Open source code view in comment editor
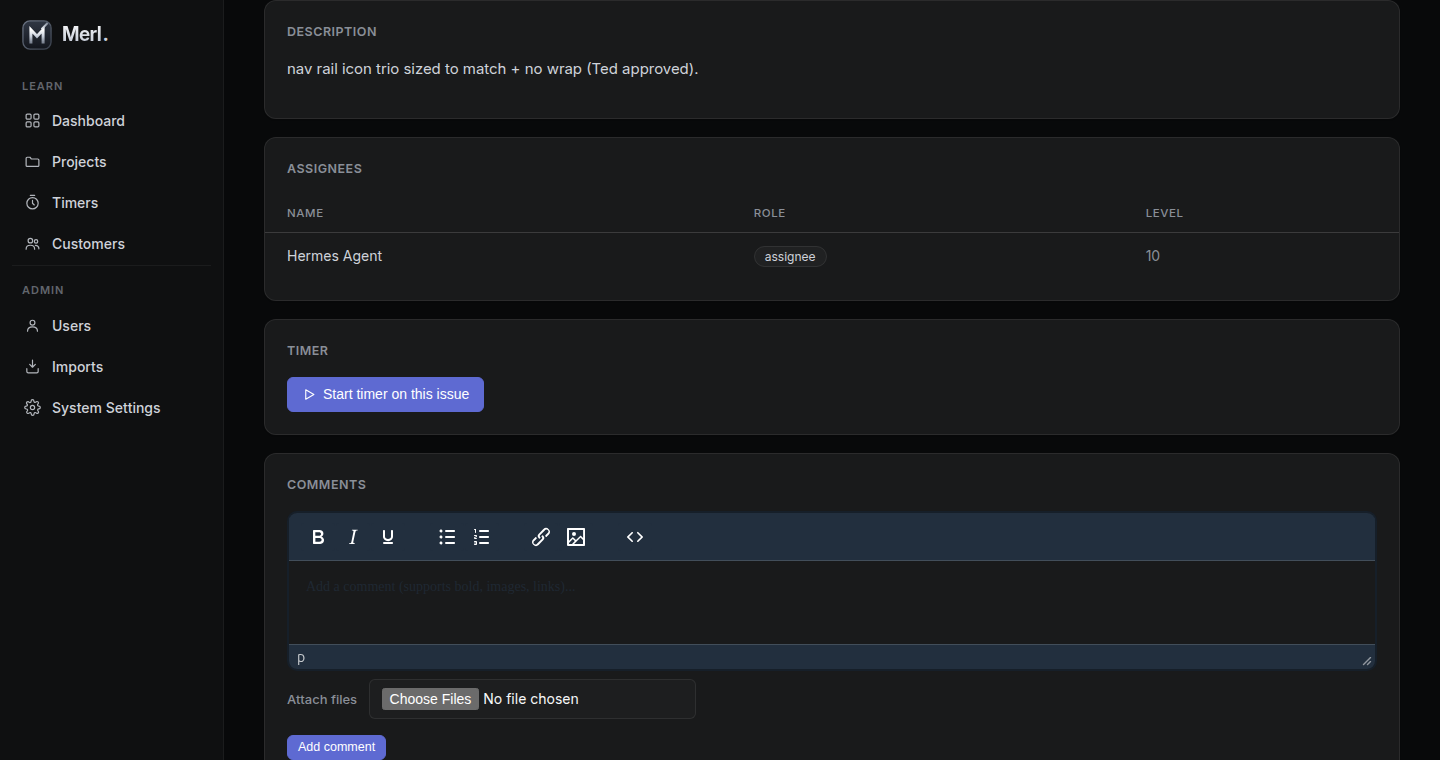The width and height of the screenshot is (1440, 760). click(635, 537)
